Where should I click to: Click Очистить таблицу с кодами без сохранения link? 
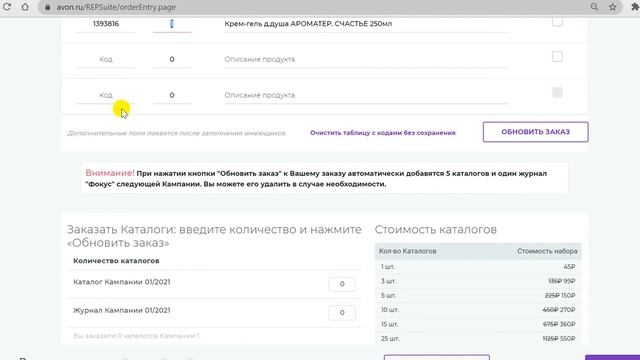click(x=383, y=133)
